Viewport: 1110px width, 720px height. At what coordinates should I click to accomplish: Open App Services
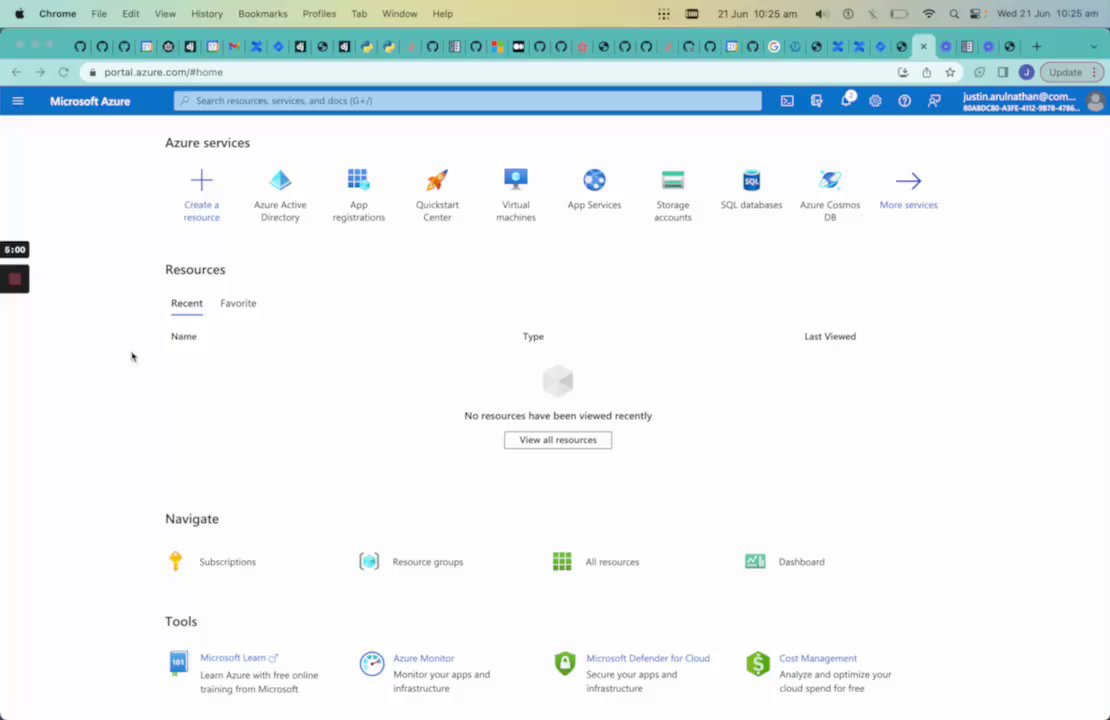click(x=594, y=180)
